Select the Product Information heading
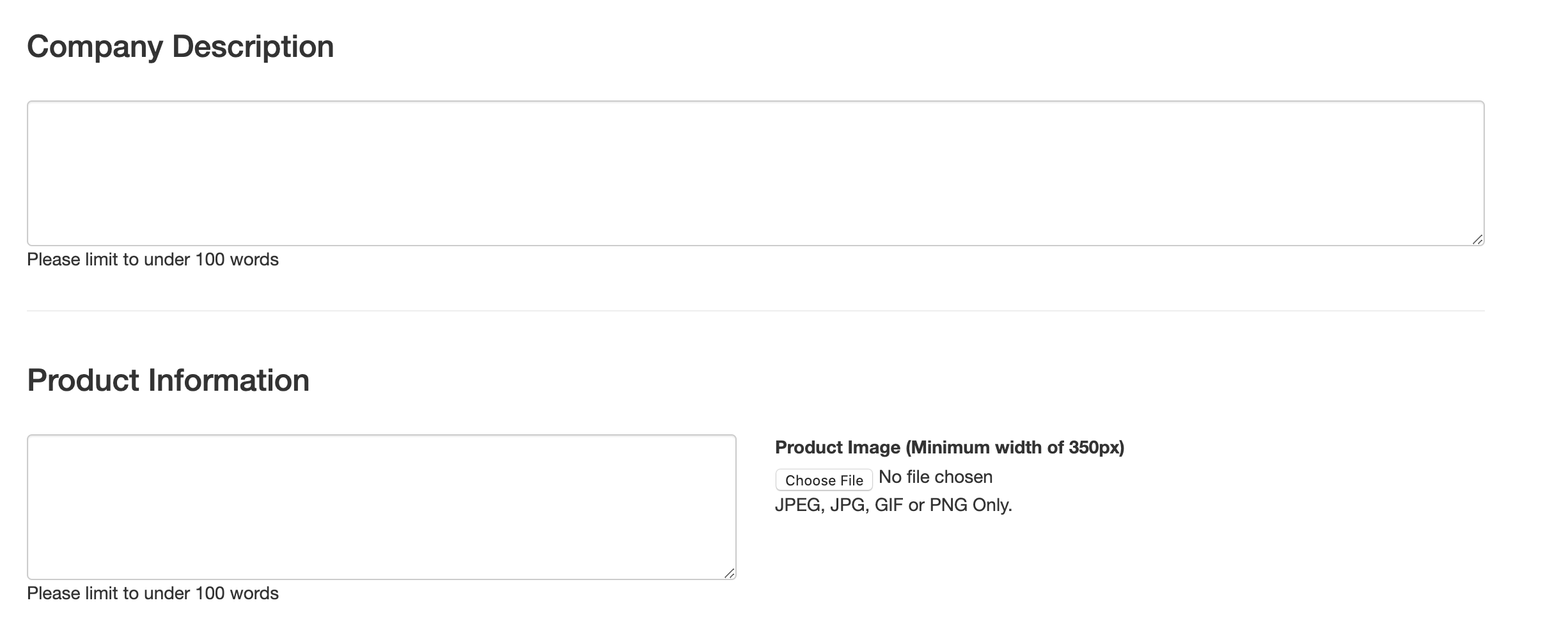Image resolution: width=1568 pixels, height=637 pixels. point(168,381)
